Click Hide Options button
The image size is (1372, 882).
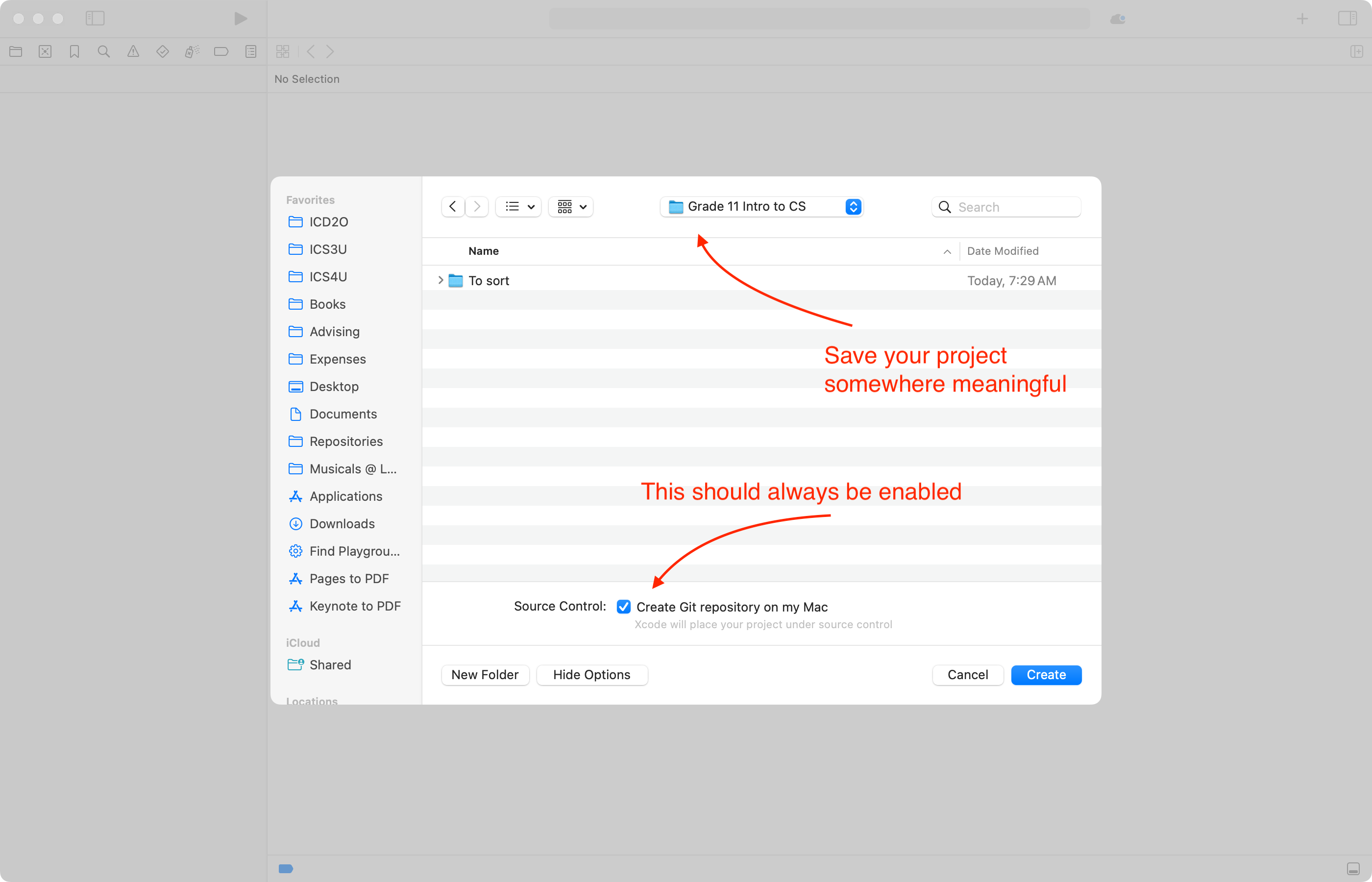[591, 675]
